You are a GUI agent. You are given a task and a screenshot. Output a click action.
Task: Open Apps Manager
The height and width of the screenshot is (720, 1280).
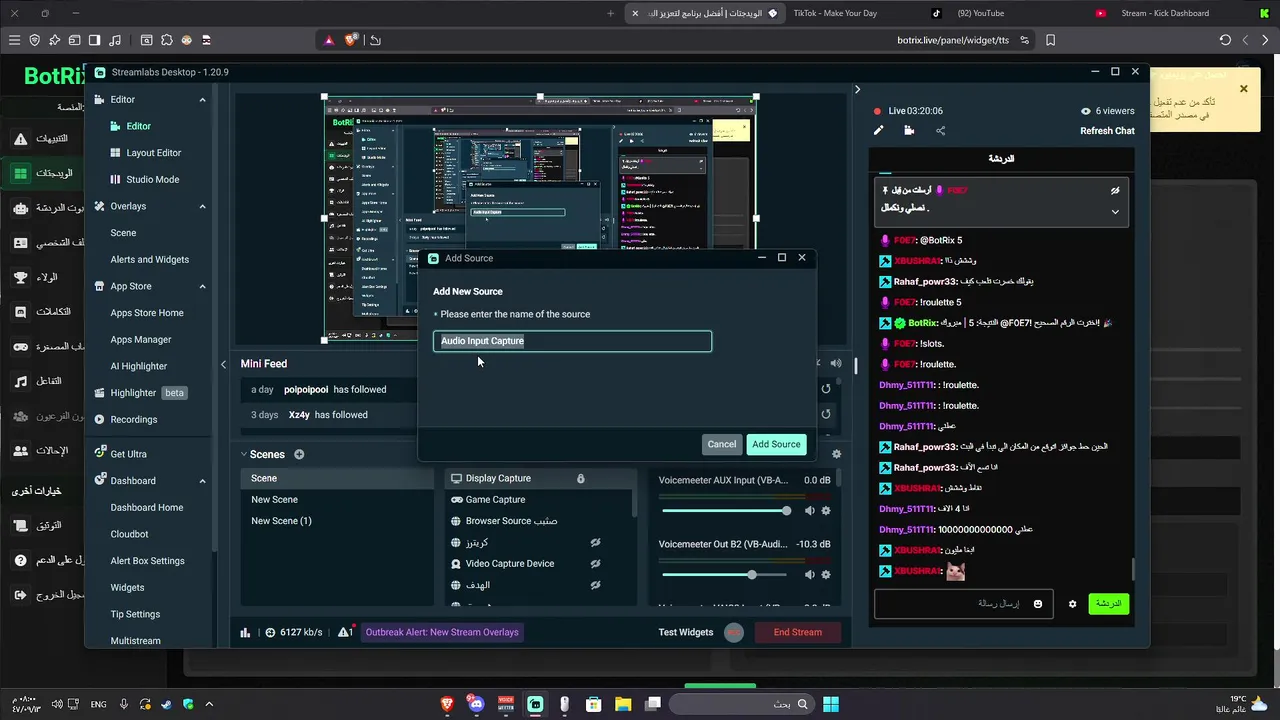click(141, 340)
